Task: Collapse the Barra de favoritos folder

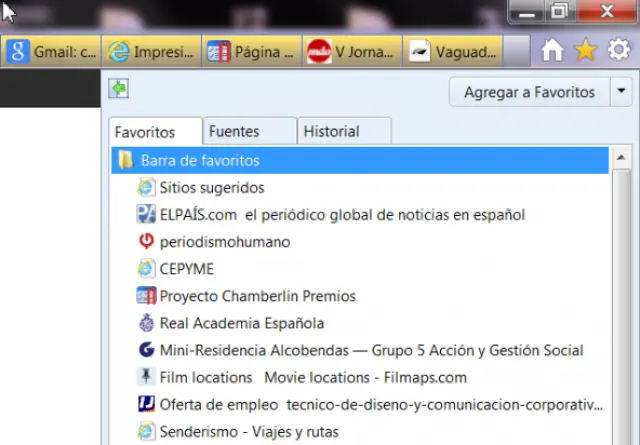Action: 200,160
